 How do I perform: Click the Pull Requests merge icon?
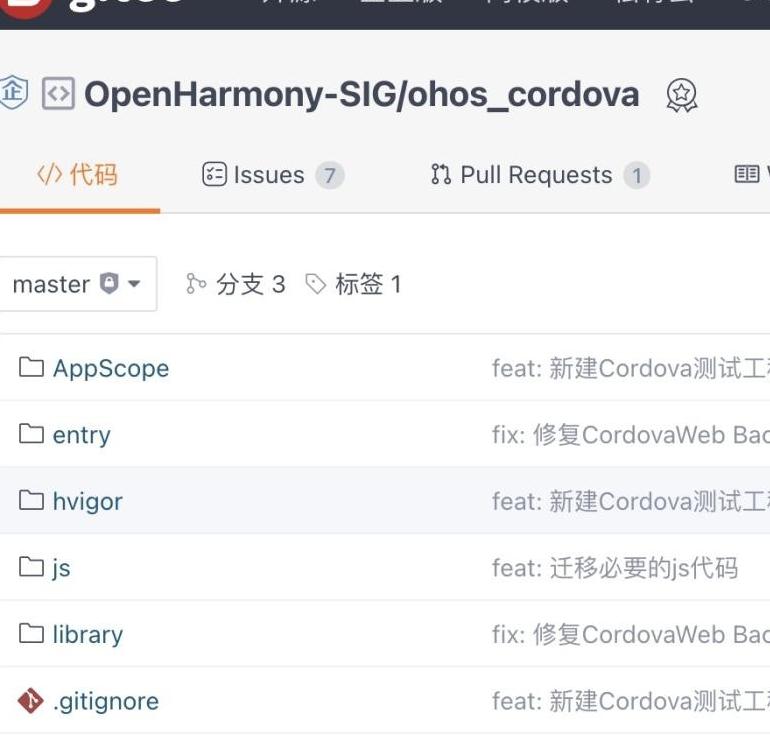440,174
